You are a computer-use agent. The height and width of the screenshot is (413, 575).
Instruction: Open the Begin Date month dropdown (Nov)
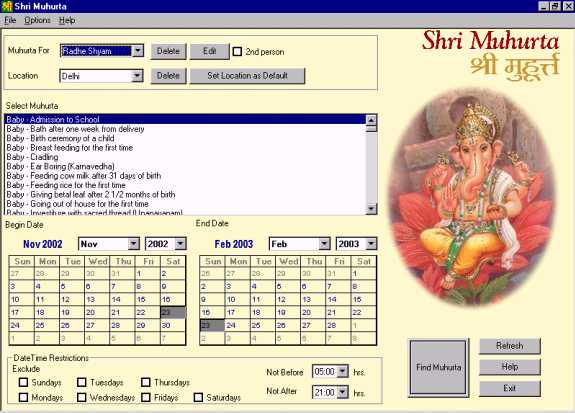pos(133,244)
